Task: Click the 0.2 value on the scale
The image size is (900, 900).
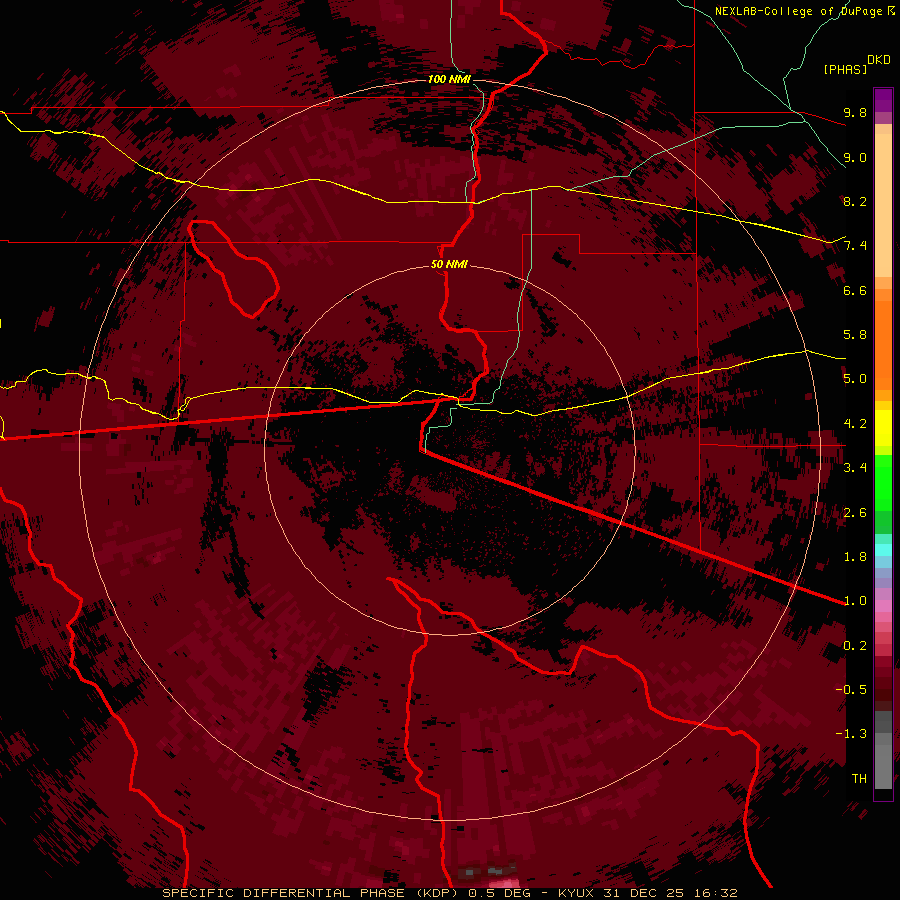Action: point(855,646)
